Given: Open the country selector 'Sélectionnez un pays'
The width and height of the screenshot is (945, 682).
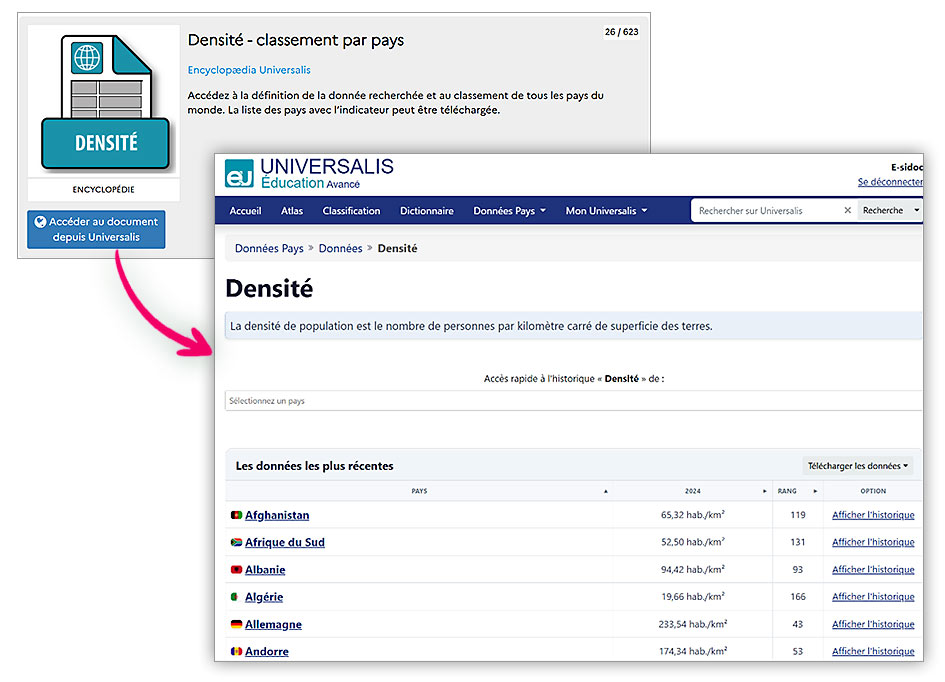Looking at the screenshot, I should (572, 401).
